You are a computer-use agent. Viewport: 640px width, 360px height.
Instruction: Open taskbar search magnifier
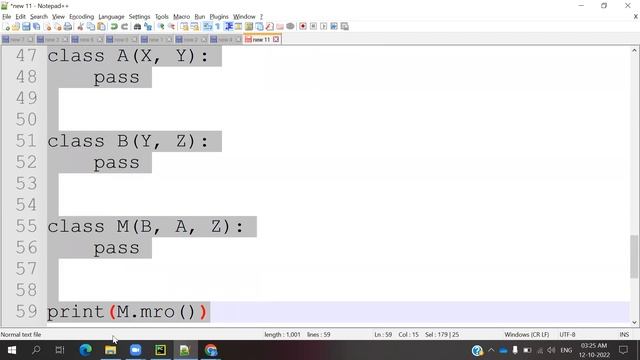point(36,350)
